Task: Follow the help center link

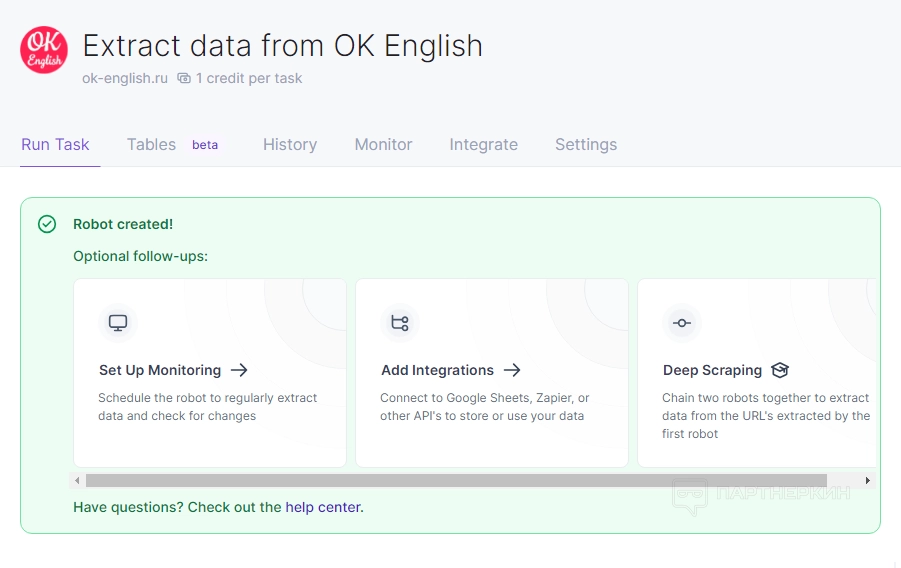Action: (323, 507)
